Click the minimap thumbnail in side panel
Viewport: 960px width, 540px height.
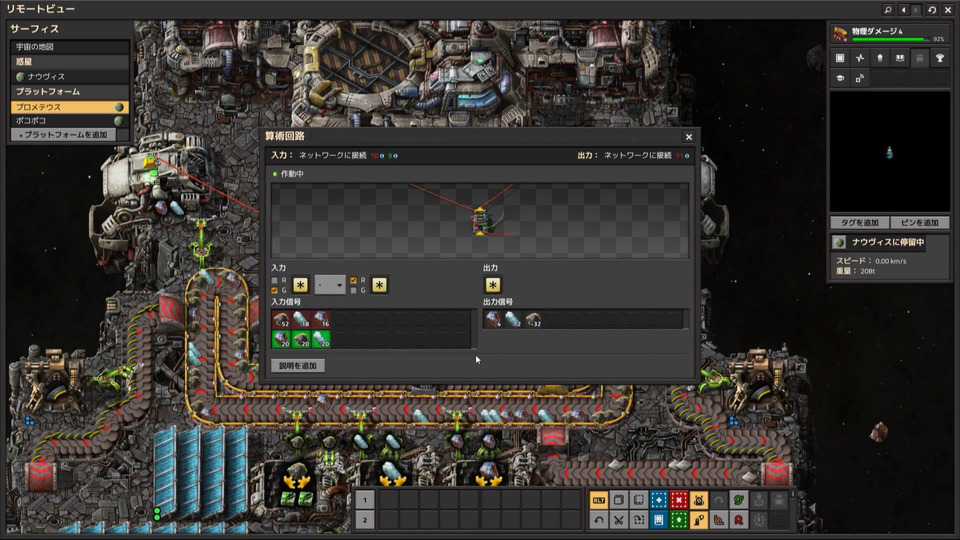coord(889,152)
